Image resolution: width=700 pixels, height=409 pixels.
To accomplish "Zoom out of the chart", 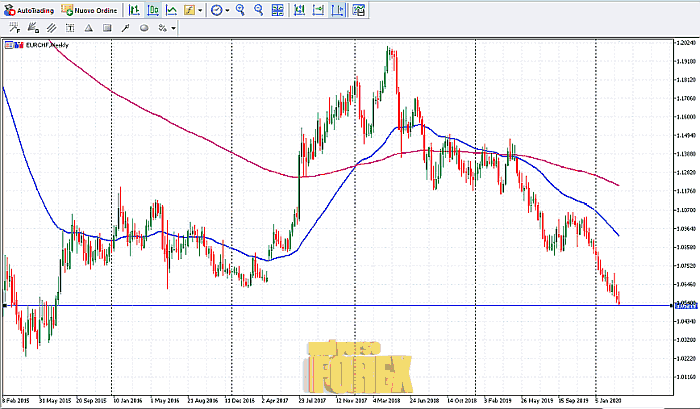I will (x=258, y=10).
